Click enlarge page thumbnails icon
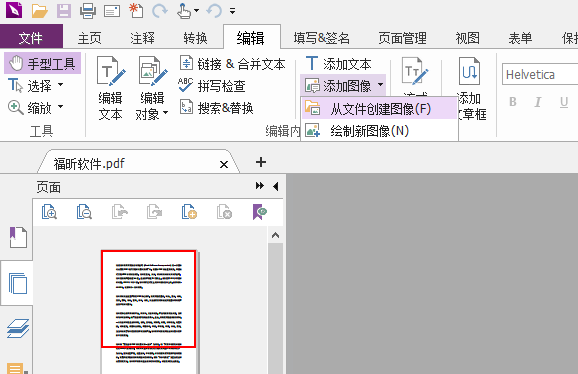 coord(49,212)
